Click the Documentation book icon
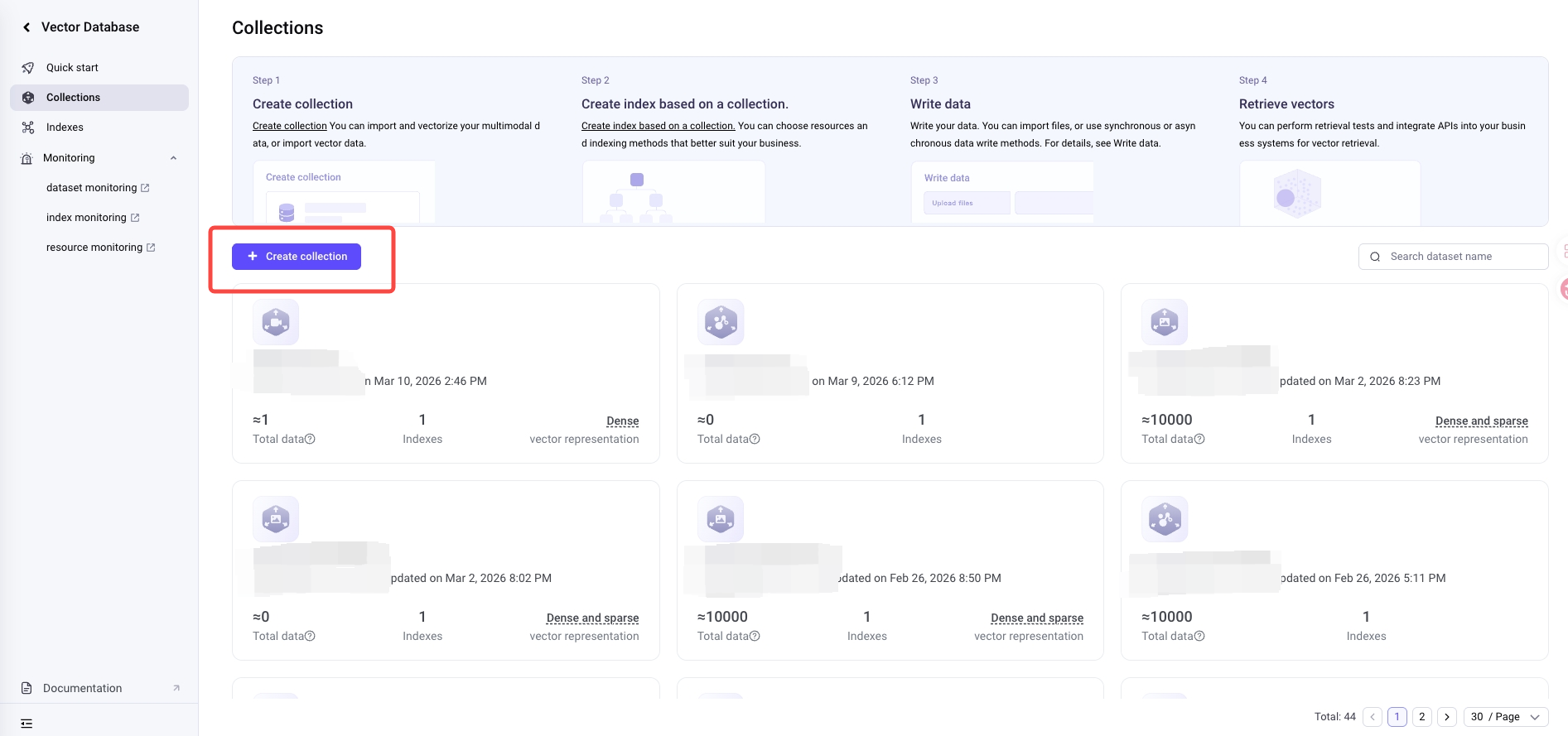This screenshot has width=1568, height=736. click(27, 689)
